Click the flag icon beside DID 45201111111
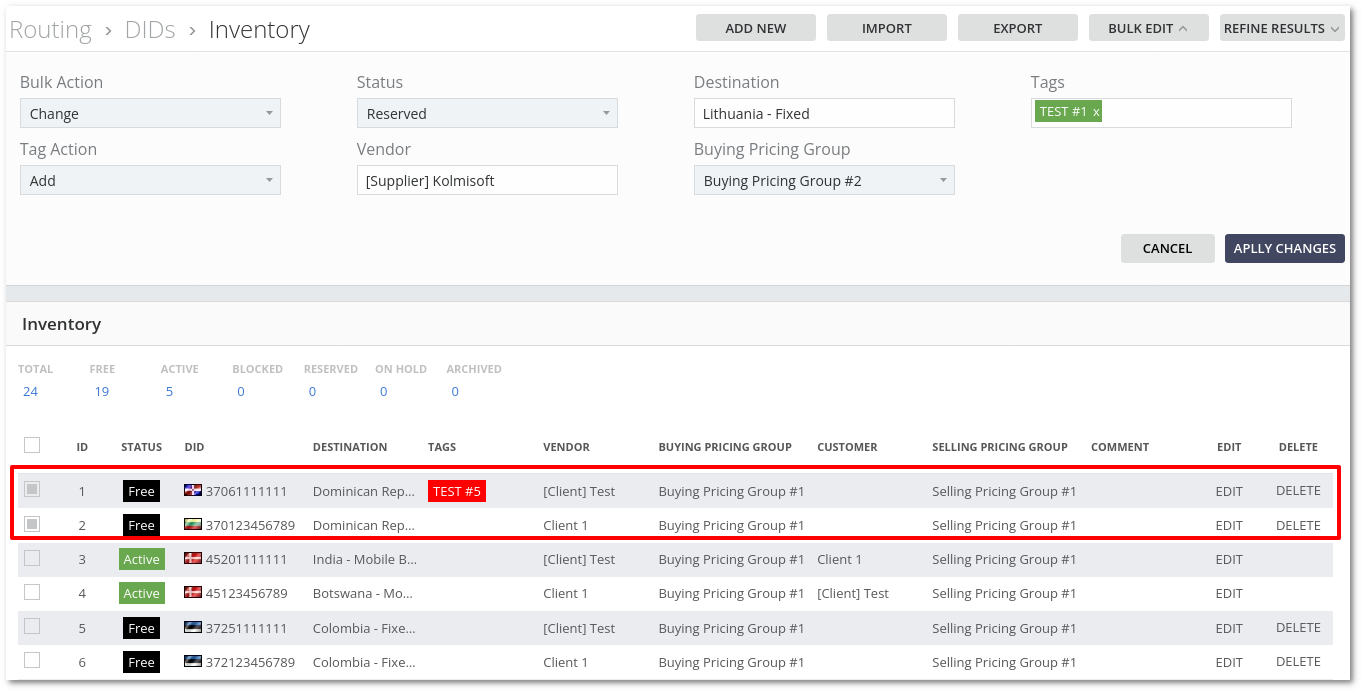This screenshot has width=1362, height=692. [x=193, y=559]
